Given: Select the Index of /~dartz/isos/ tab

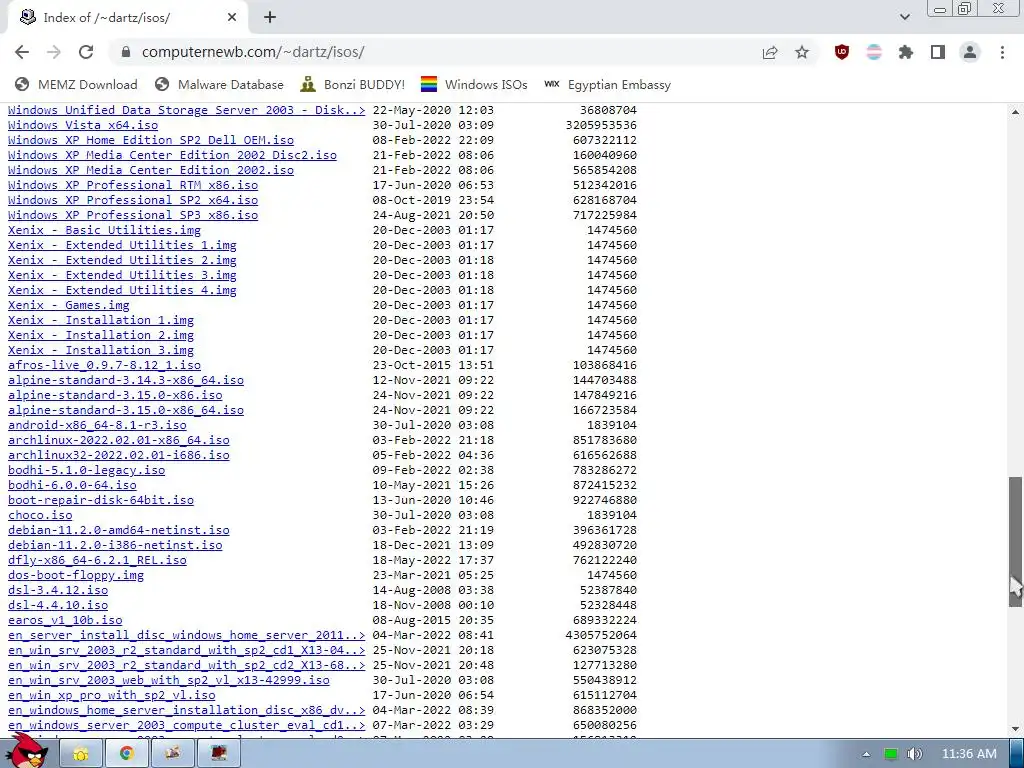Looking at the screenshot, I should tap(127, 18).
